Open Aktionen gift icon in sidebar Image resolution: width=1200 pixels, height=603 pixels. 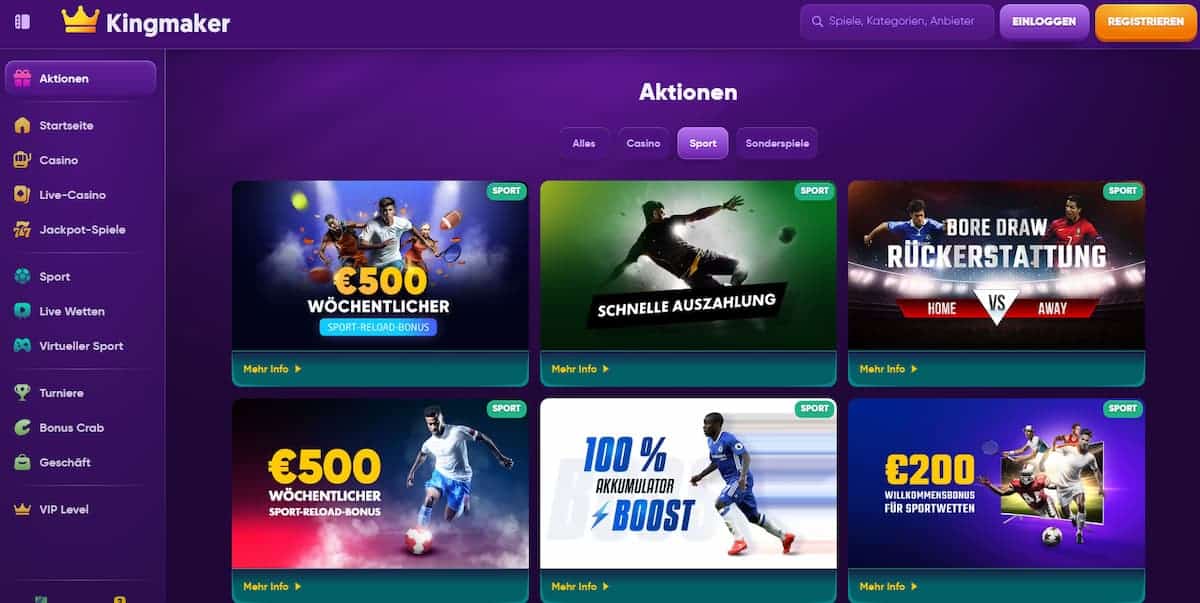[22, 79]
